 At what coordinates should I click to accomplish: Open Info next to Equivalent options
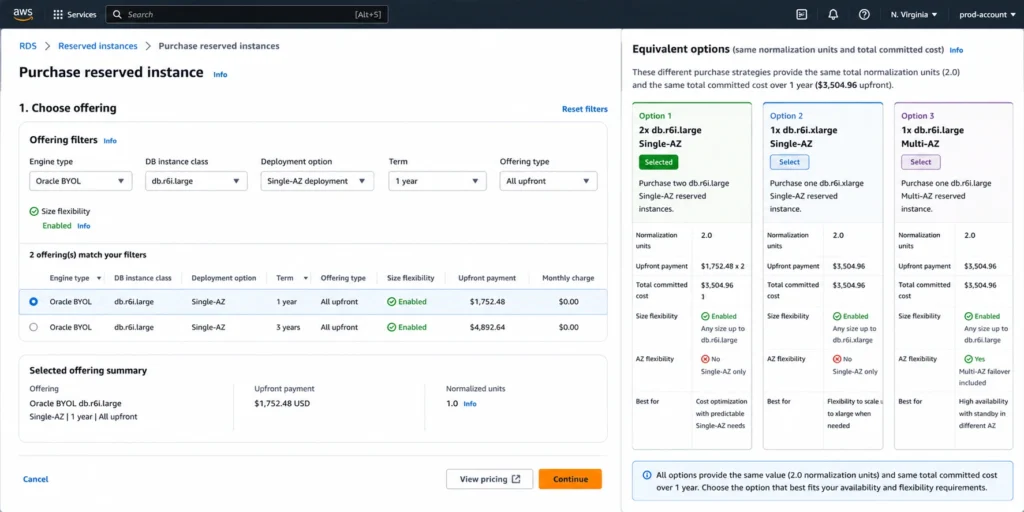(x=956, y=50)
